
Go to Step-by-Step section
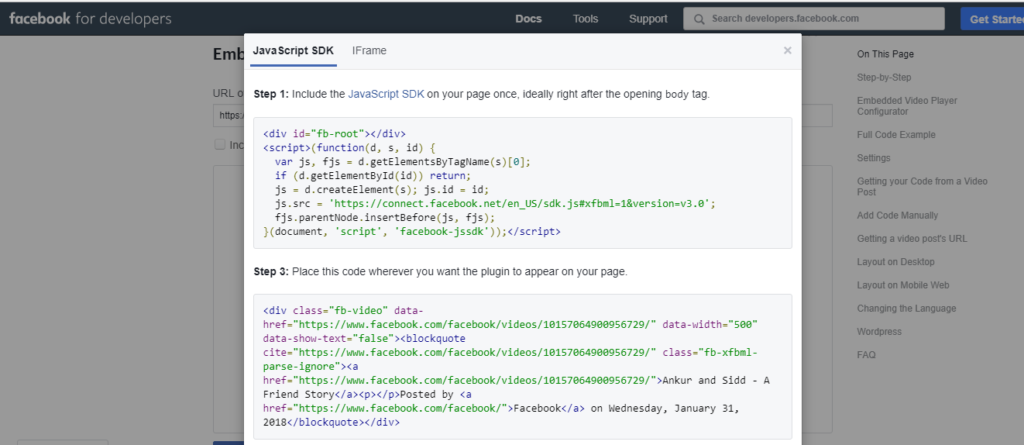point(884,78)
